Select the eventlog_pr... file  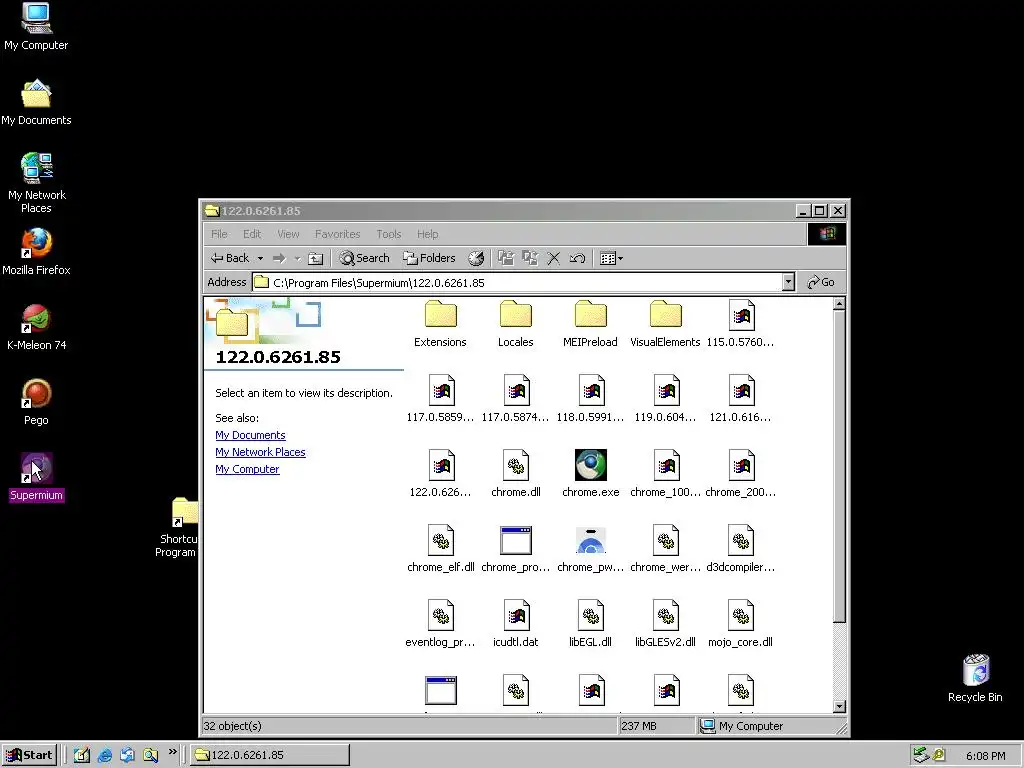coord(440,624)
